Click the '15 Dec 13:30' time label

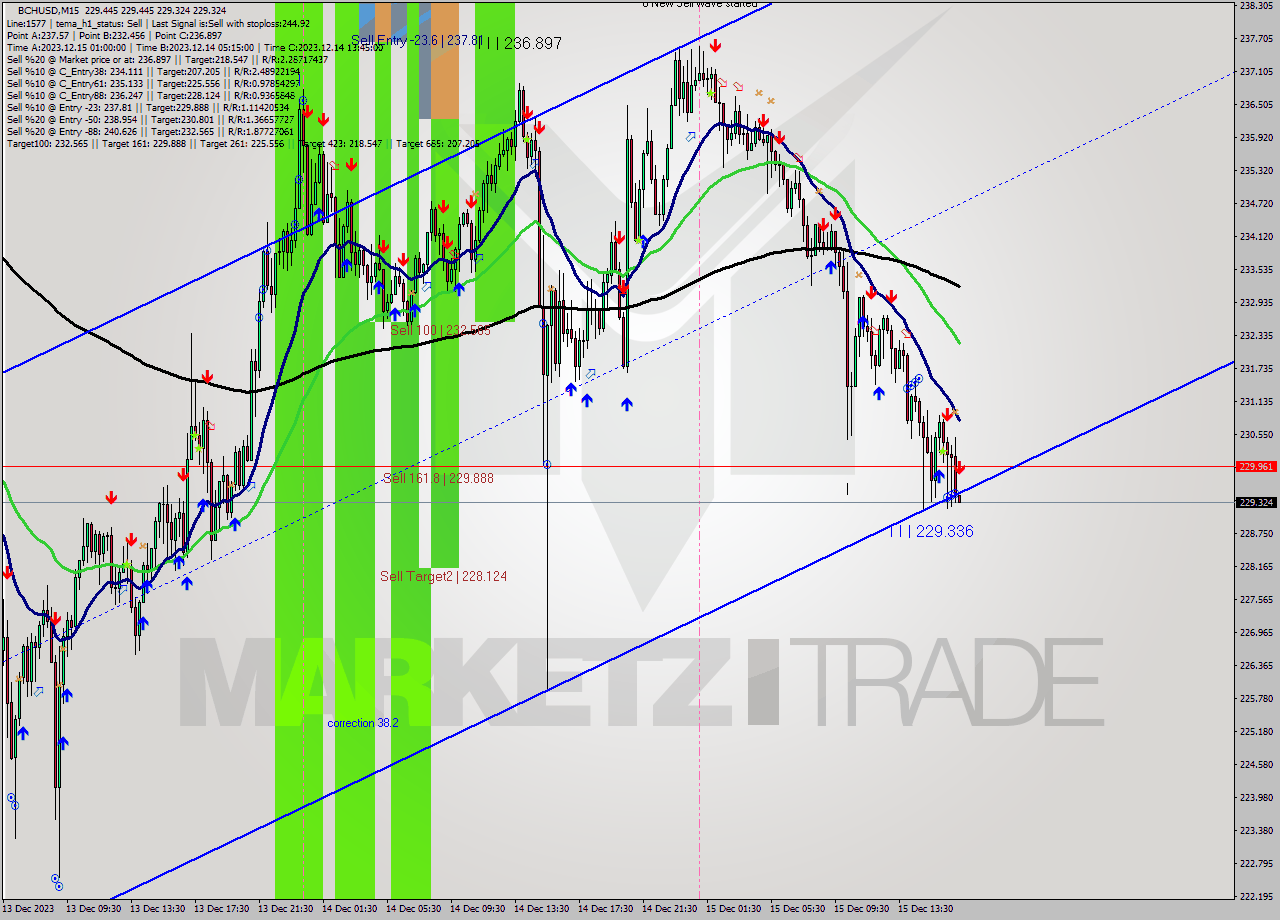coord(924,909)
